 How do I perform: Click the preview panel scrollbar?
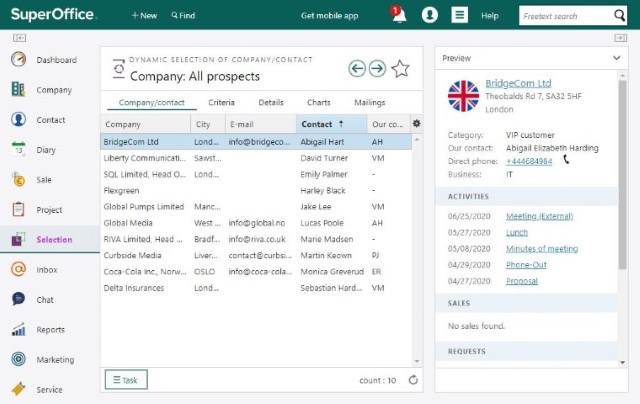(x=622, y=175)
